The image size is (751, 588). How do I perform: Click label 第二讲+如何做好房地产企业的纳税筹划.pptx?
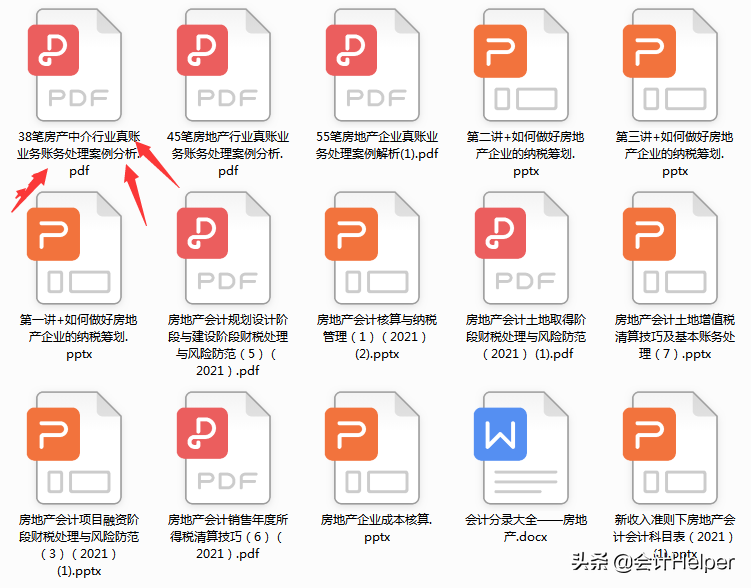pyautogui.click(x=526, y=154)
